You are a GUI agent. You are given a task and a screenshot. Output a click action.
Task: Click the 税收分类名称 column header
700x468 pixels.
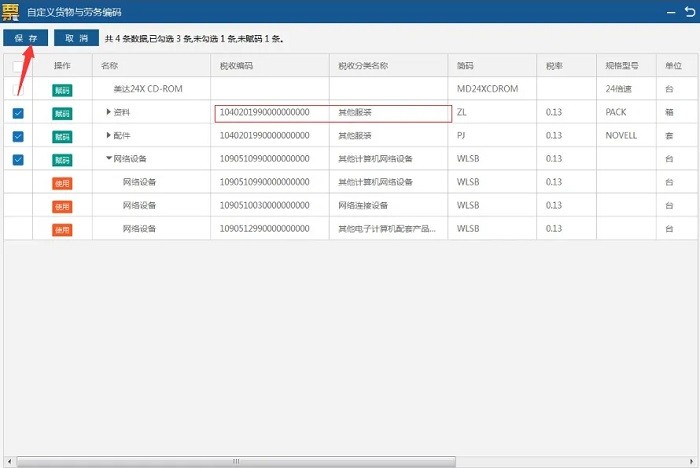click(x=362, y=66)
